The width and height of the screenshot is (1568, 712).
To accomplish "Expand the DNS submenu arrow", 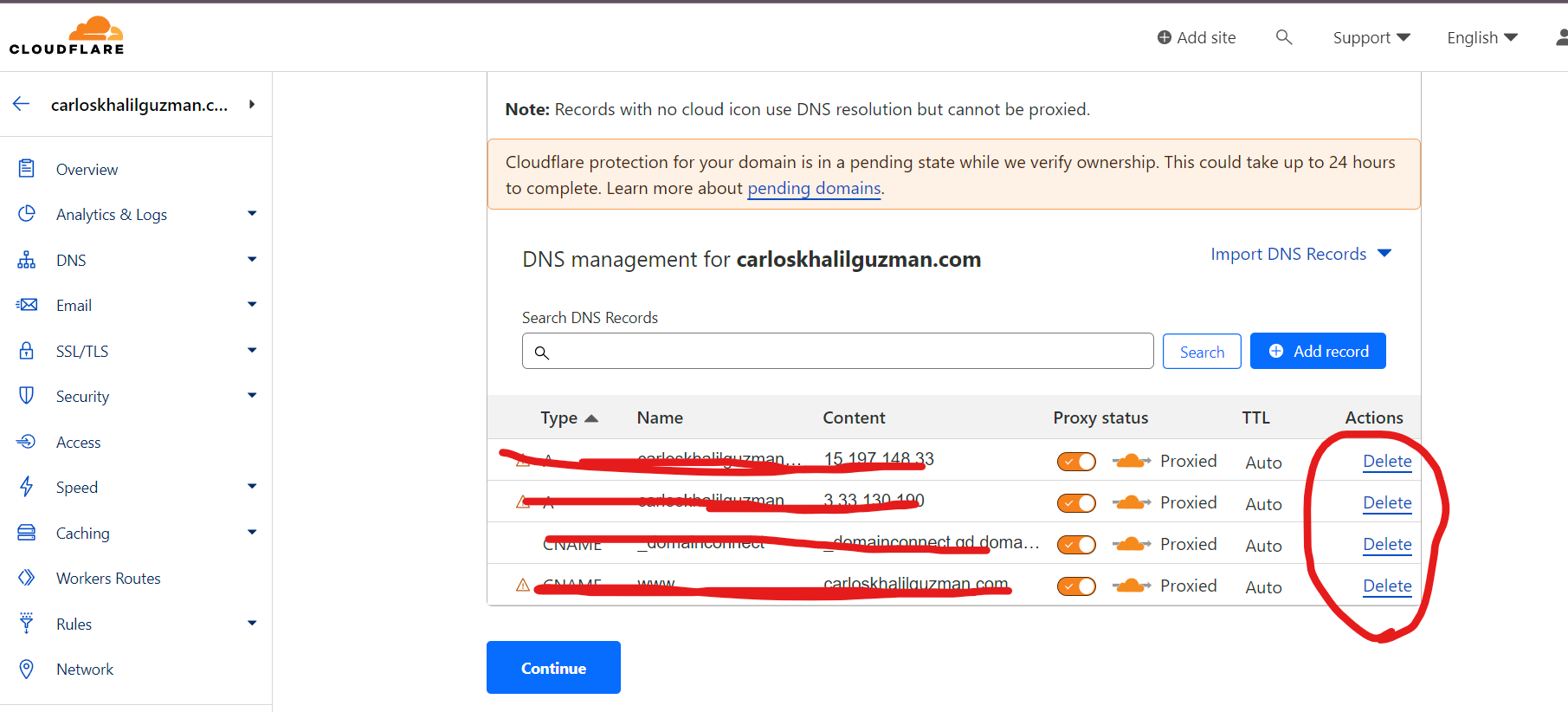I will [252, 259].
